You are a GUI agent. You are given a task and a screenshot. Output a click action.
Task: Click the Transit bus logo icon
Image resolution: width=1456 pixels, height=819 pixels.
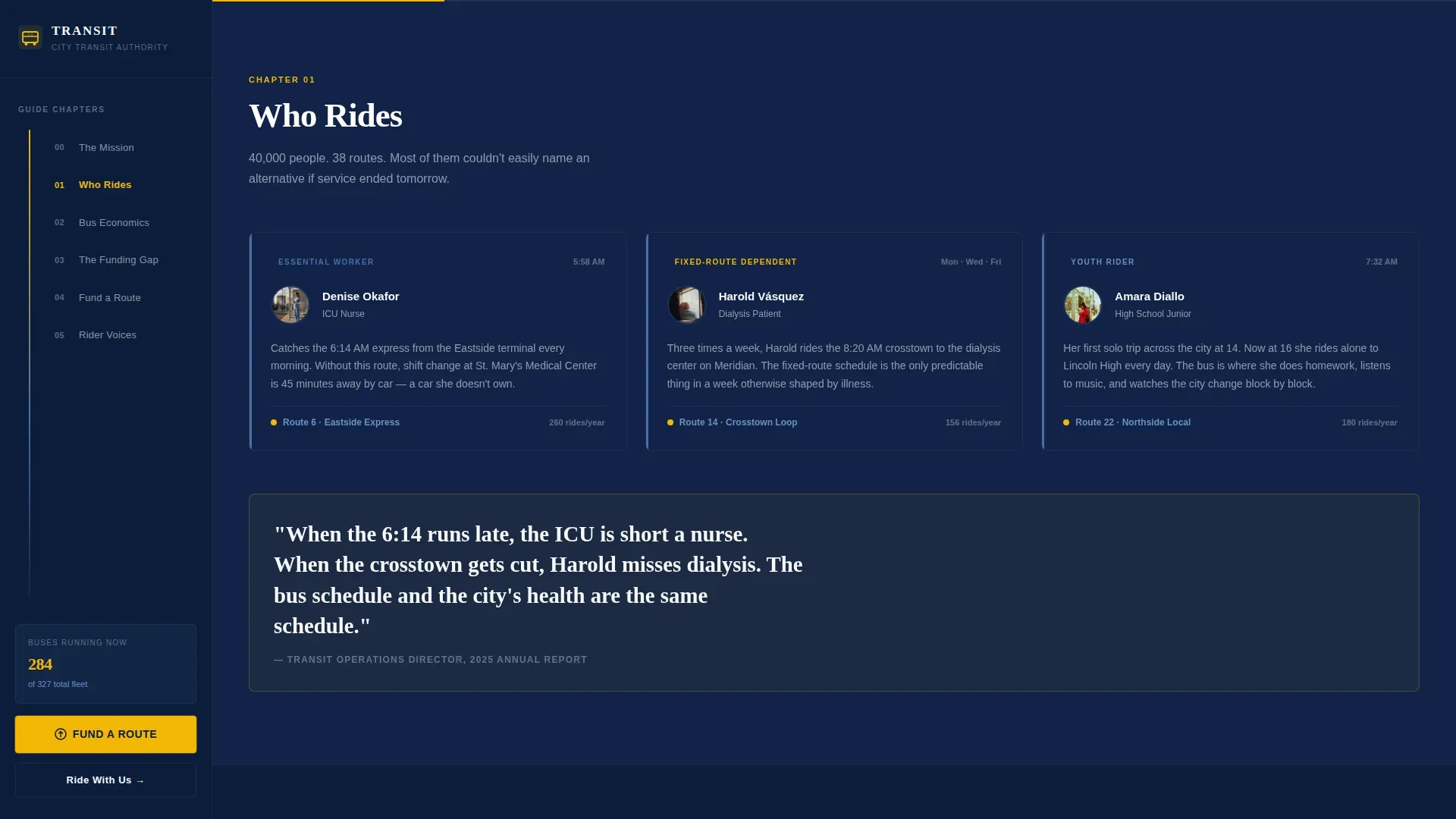(x=30, y=37)
